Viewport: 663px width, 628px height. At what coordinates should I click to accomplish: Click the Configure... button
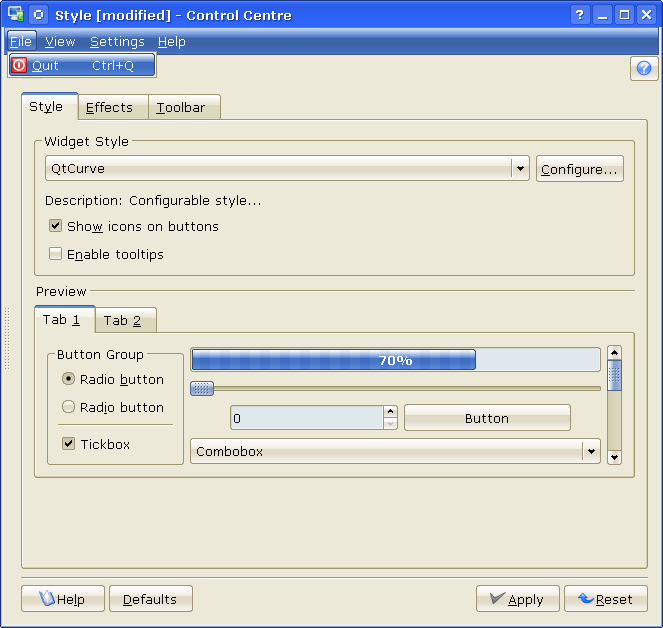pyautogui.click(x=579, y=169)
